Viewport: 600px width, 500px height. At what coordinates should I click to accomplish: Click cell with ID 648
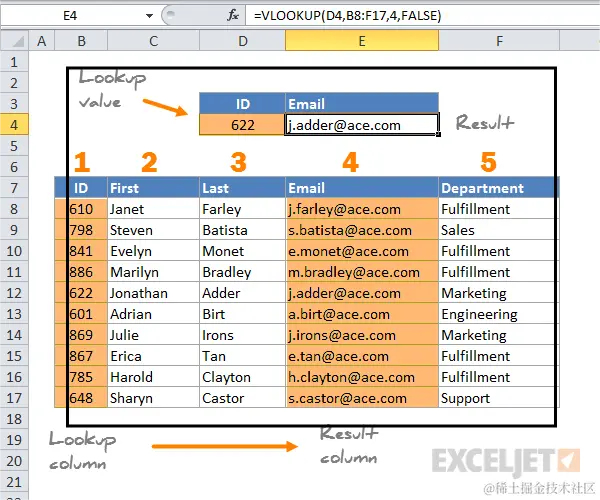coord(81,398)
